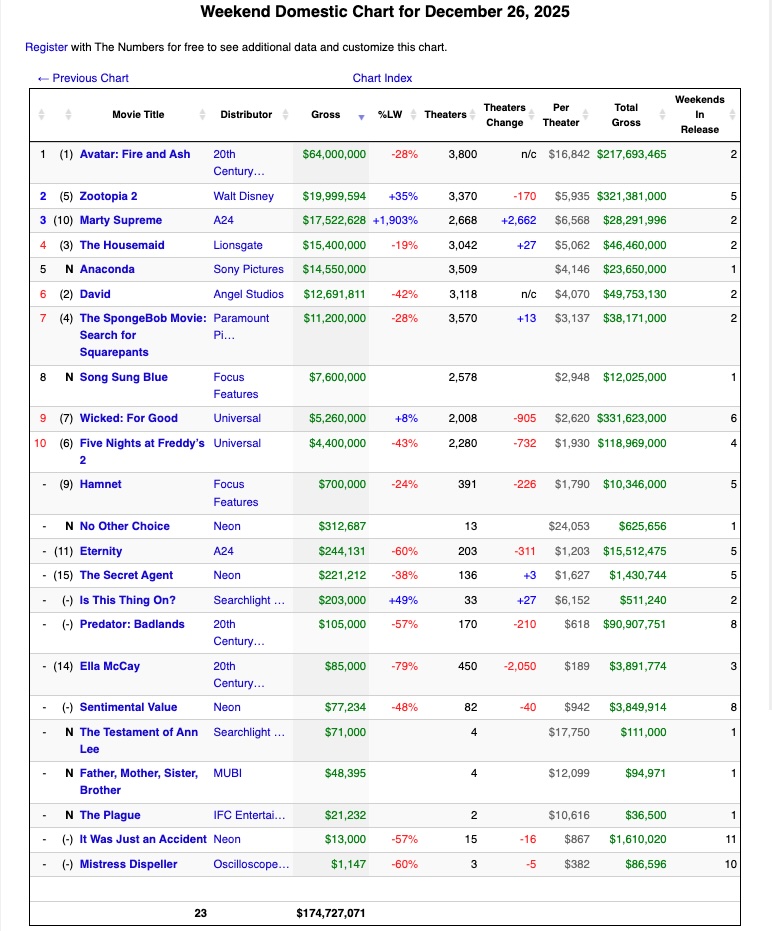Click the Predator: Badlands link
The image size is (772, 931).
coord(132,624)
